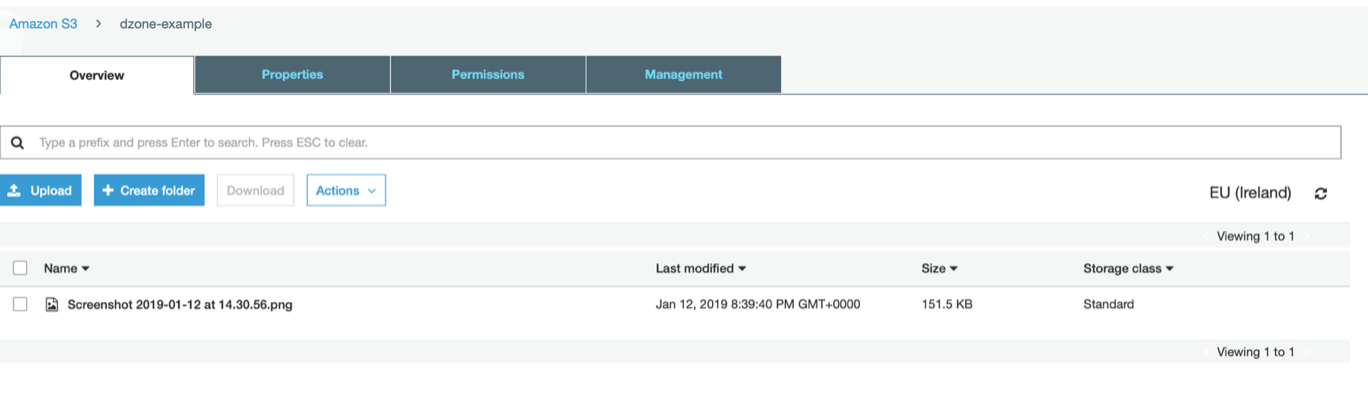Go to the Management tab

(x=683, y=75)
